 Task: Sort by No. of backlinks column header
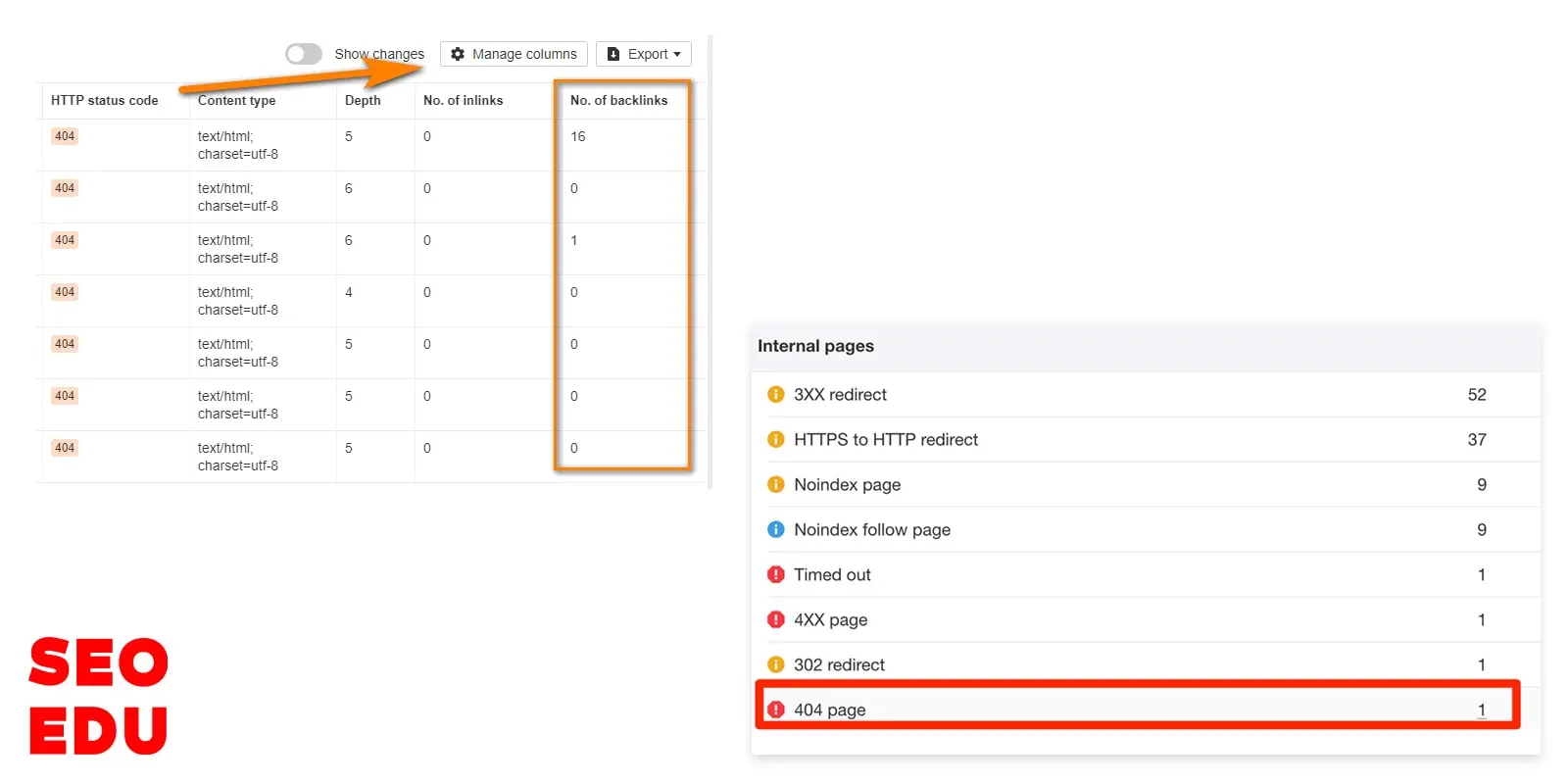tap(618, 100)
